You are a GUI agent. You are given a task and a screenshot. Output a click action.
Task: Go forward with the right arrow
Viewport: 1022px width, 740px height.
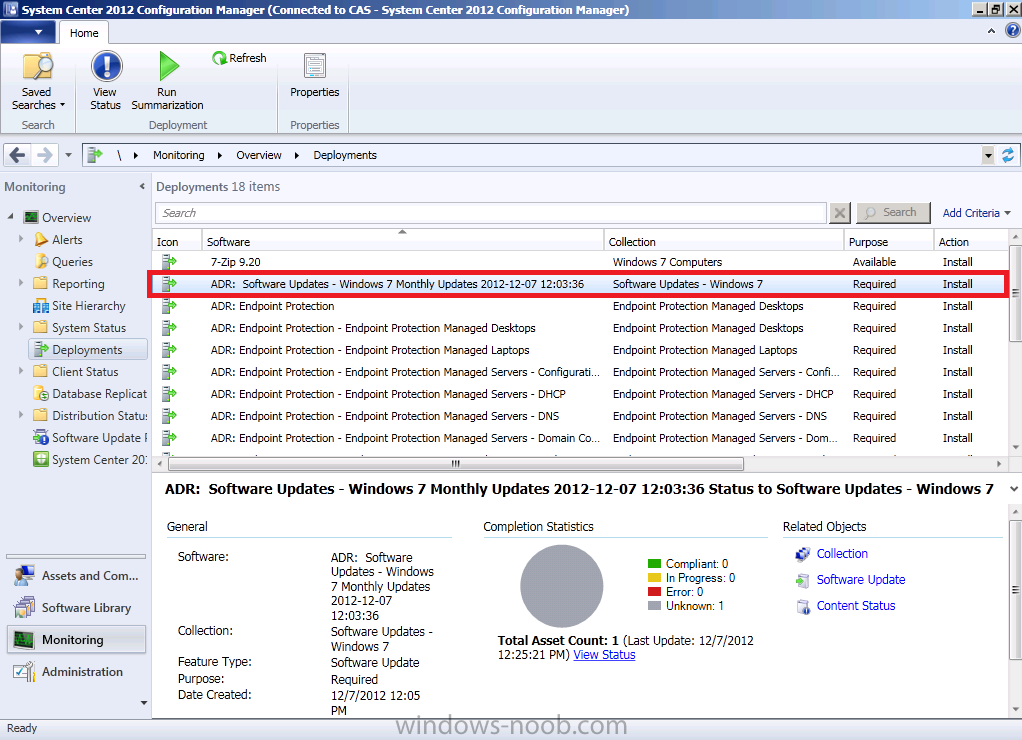pos(44,155)
